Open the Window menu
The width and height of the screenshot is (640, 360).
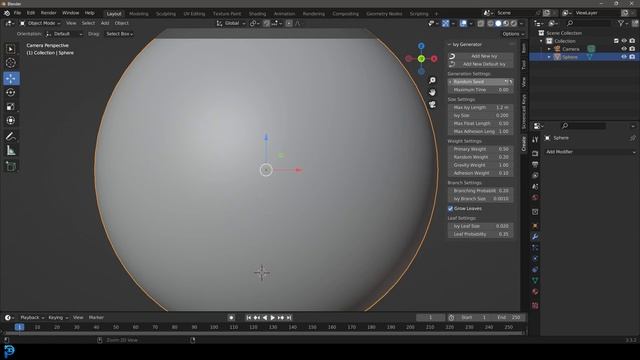pyautogui.click(x=70, y=13)
